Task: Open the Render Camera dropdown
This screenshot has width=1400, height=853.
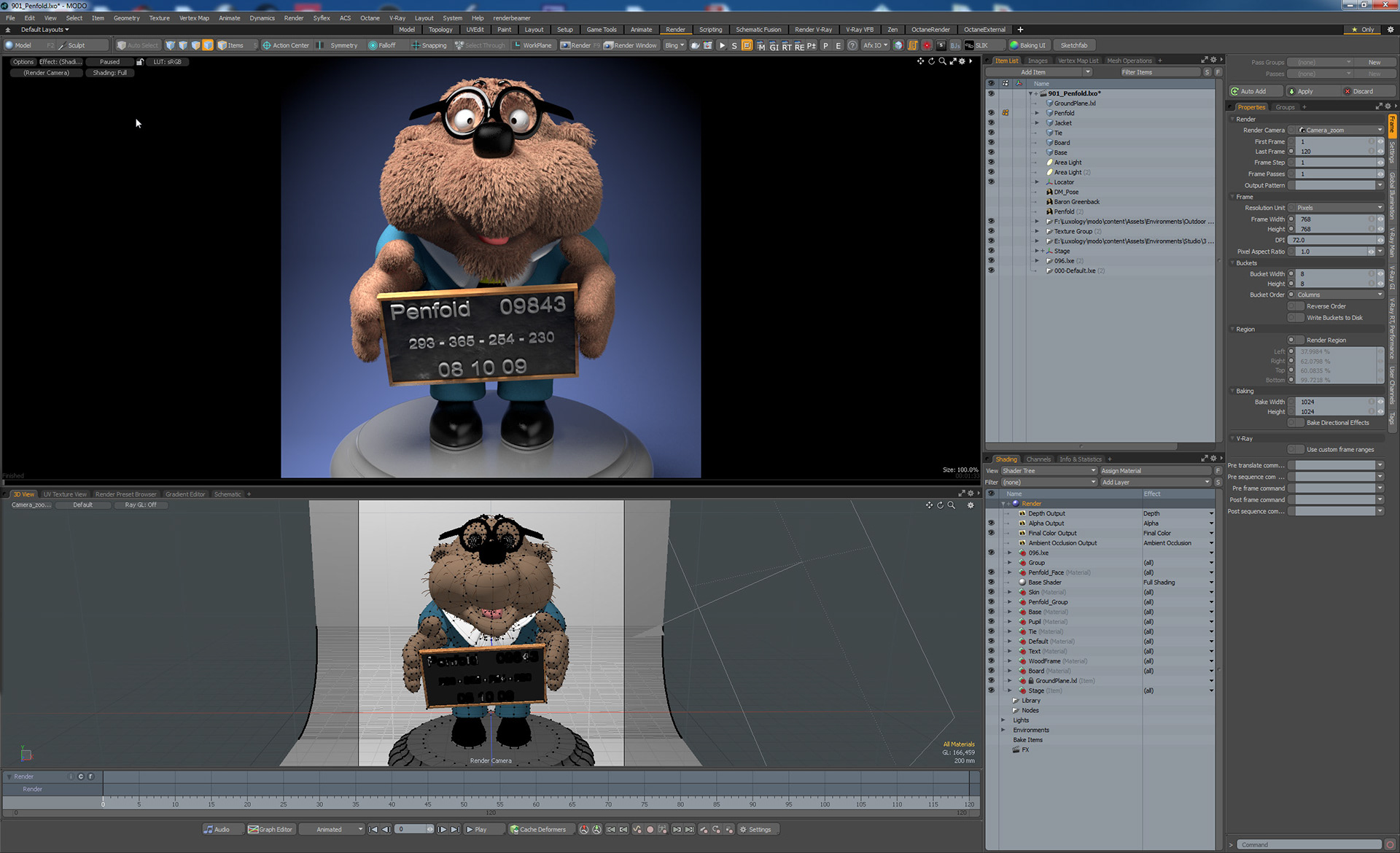Action: tap(1339, 130)
